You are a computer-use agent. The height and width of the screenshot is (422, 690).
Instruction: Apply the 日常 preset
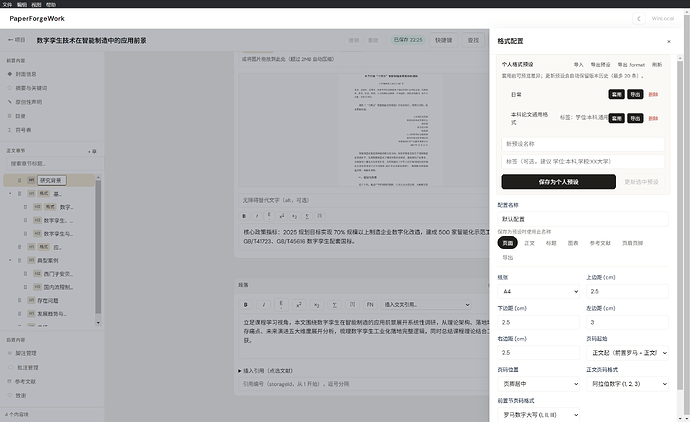coord(617,95)
